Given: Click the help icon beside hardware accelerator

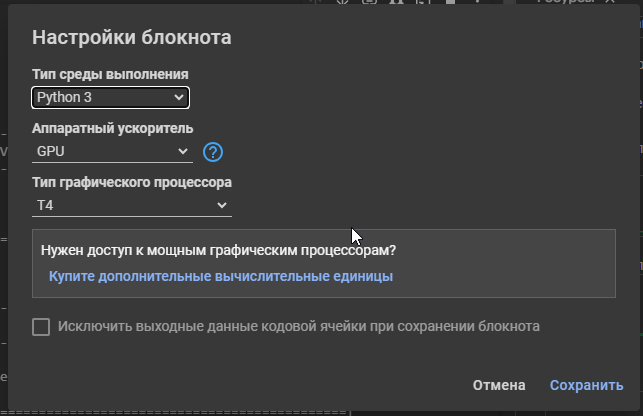Looking at the screenshot, I should pyautogui.click(x=212, y=152).
